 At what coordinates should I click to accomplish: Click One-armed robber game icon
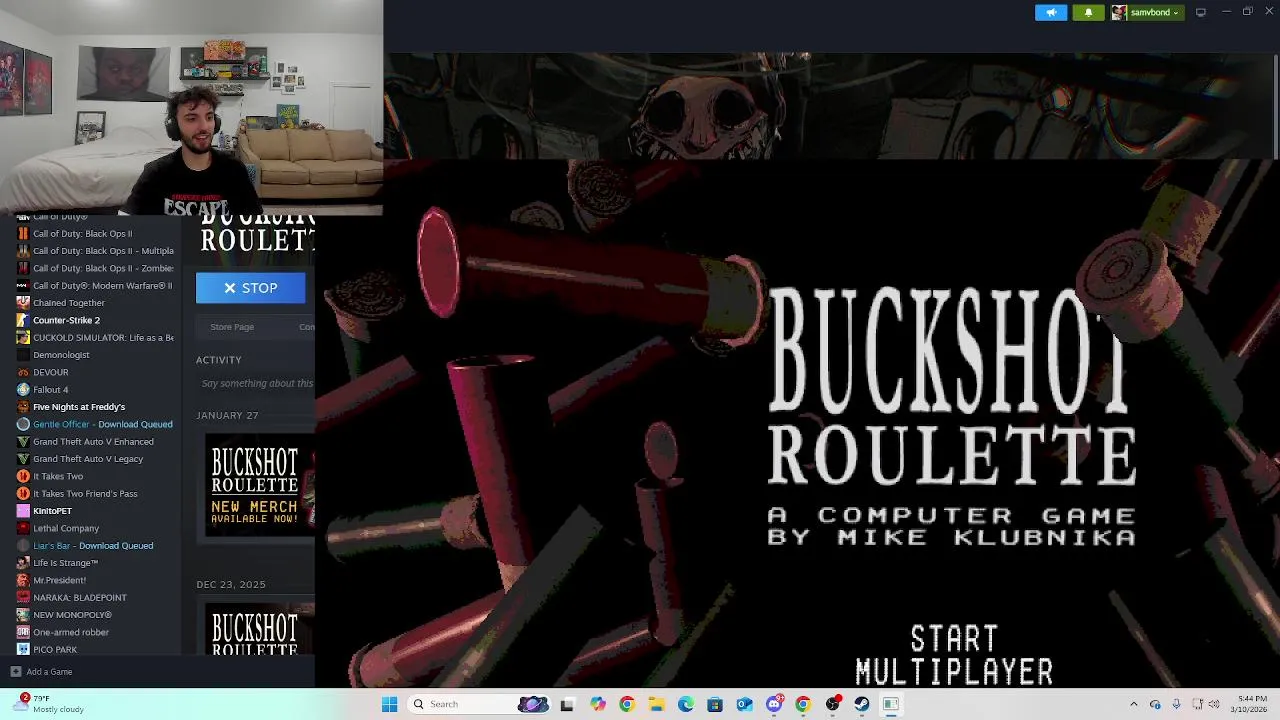23,632
